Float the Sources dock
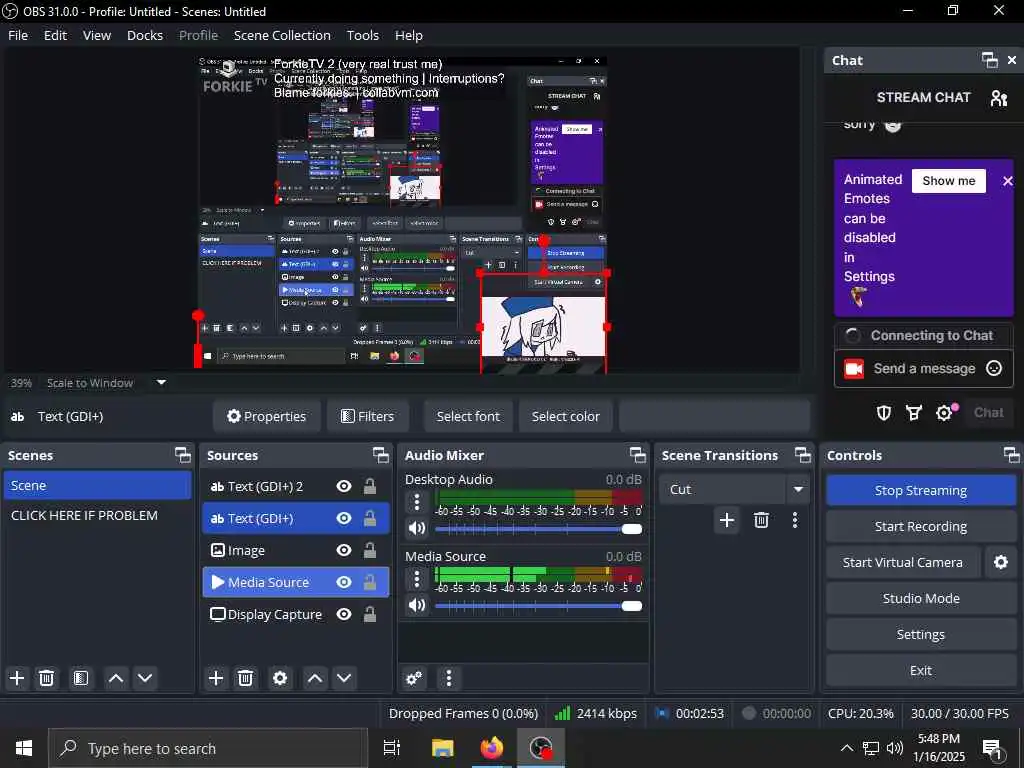The height and width of the screenshot is (768, 1024). click(381, 455)
